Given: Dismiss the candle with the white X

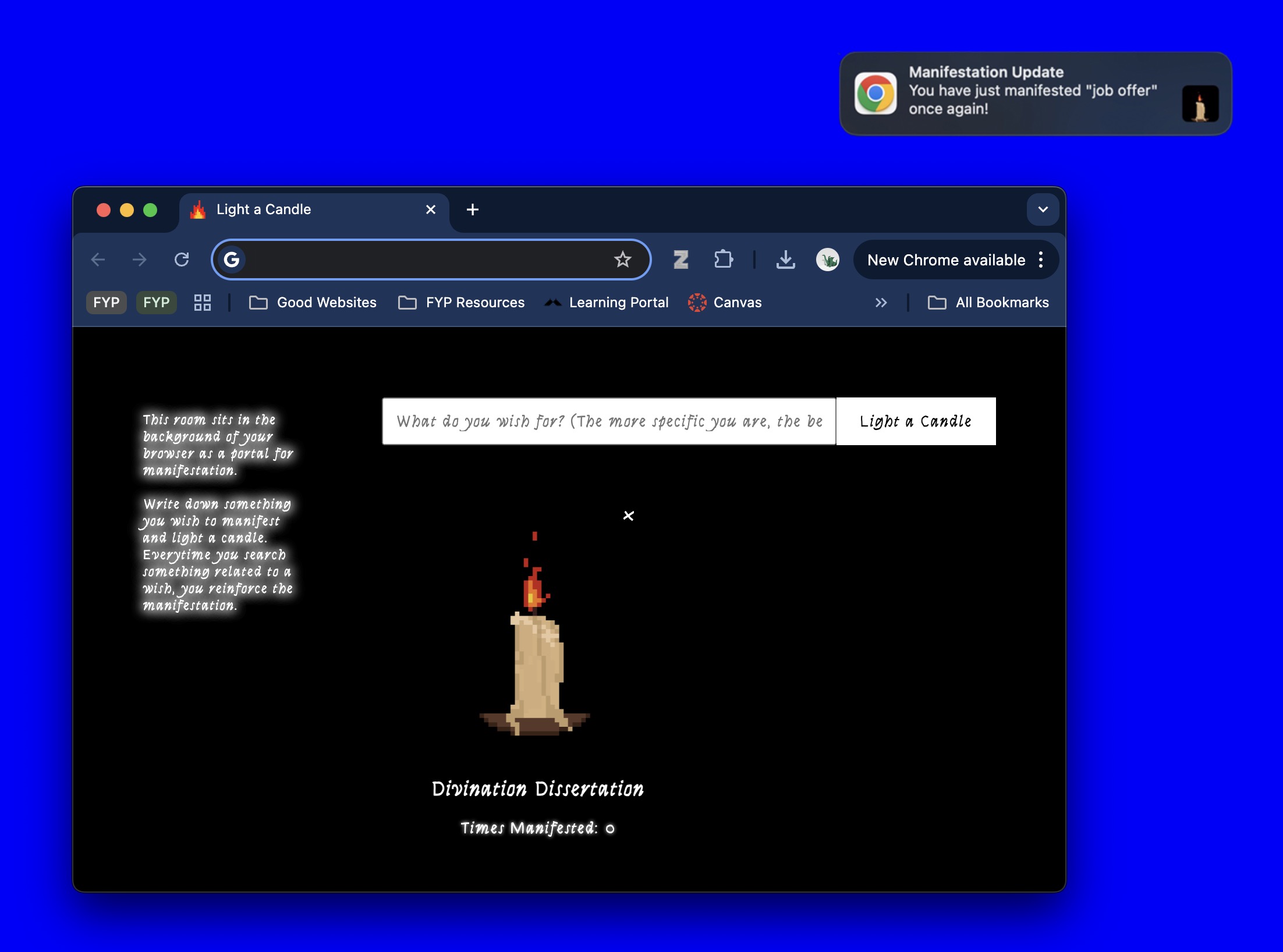Looking at the screenshot, I should (628, 516).
